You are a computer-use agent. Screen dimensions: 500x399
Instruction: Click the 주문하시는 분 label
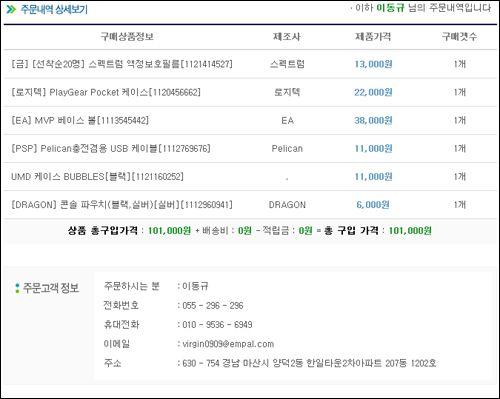[132, 286]
